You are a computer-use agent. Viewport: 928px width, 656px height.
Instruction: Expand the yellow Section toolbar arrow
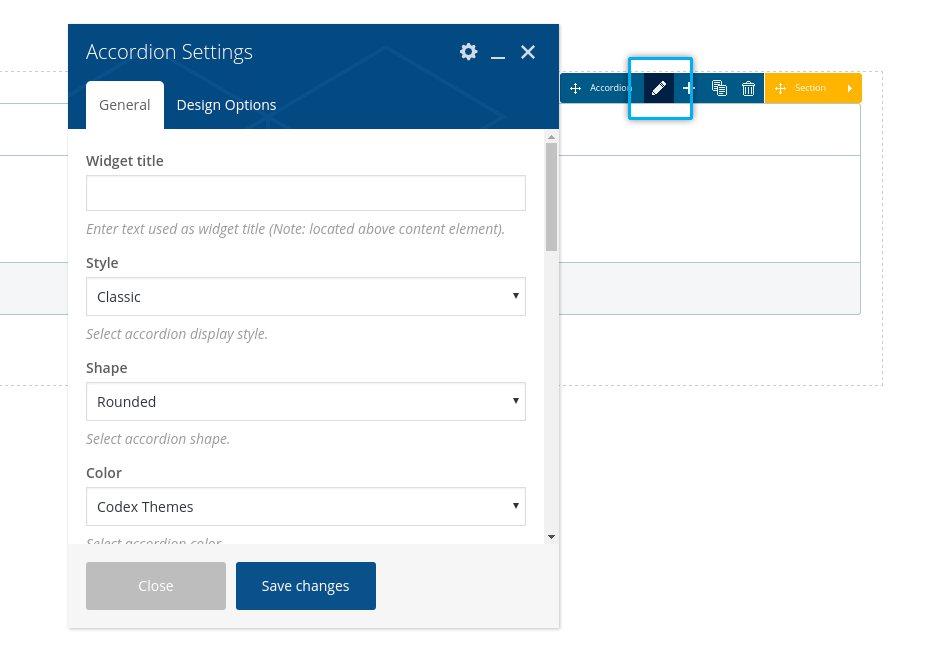[x=849, y=88]
